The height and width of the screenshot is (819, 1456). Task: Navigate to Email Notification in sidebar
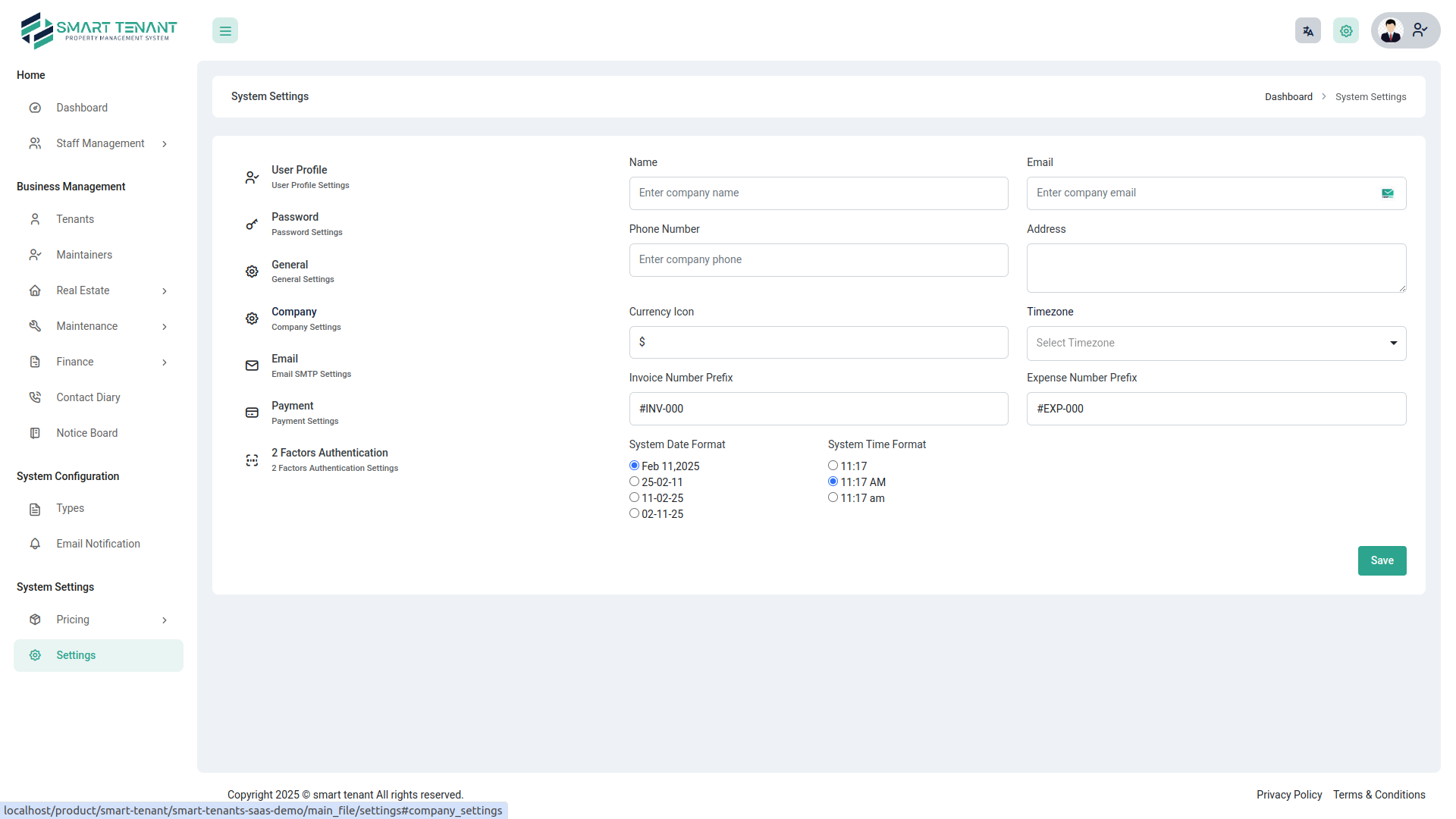98,544
